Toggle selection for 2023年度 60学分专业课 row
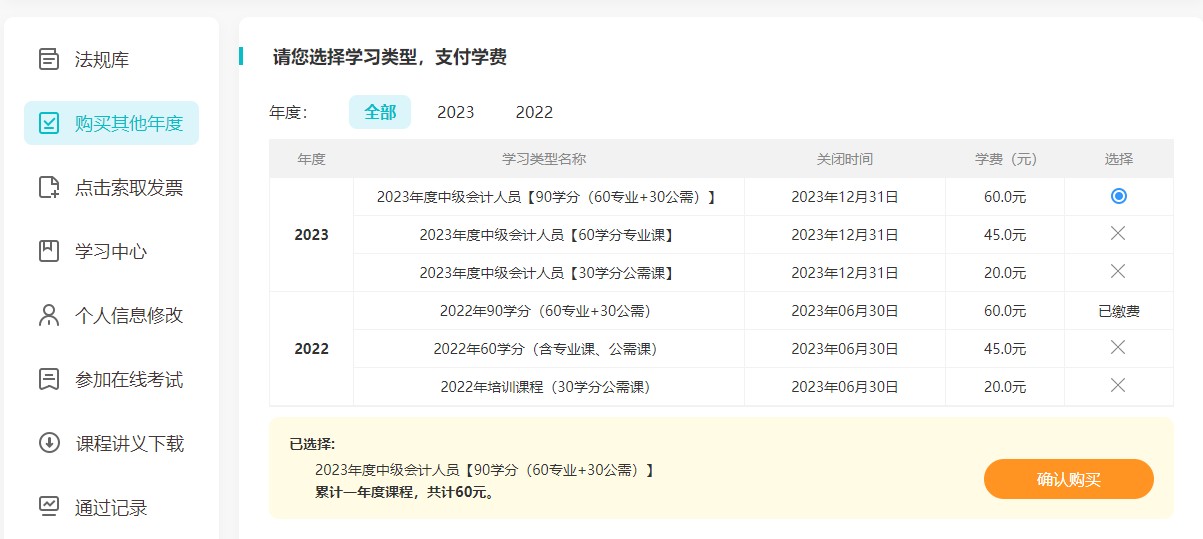The width and height of the screenshot is (1203, 539). (1118, 233)
